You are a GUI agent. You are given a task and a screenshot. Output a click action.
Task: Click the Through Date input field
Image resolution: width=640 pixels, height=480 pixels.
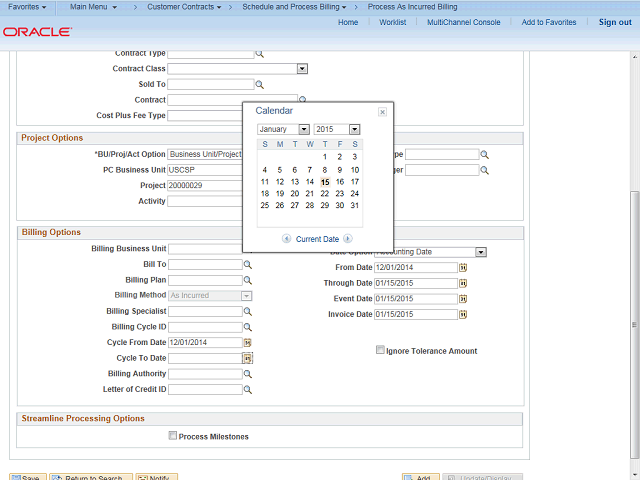(416, 283)
